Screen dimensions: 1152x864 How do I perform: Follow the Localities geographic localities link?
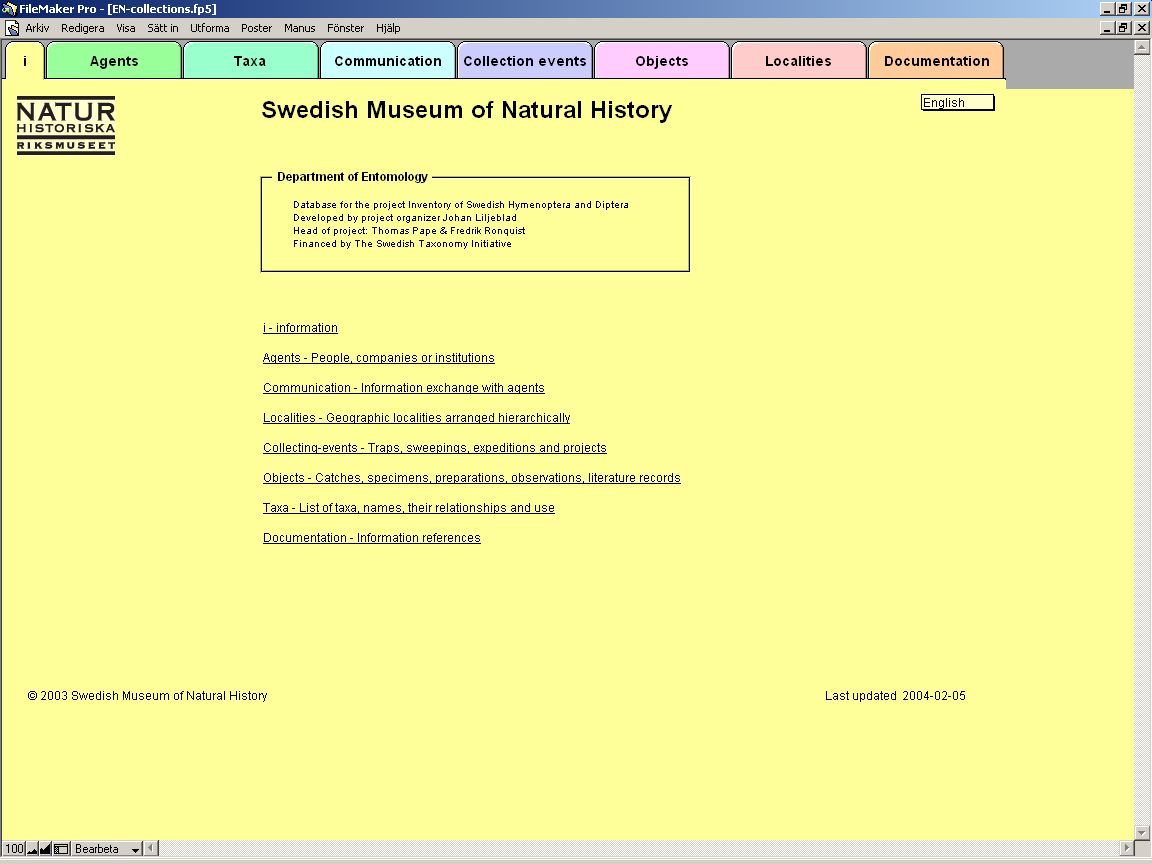tap(416, 418)
